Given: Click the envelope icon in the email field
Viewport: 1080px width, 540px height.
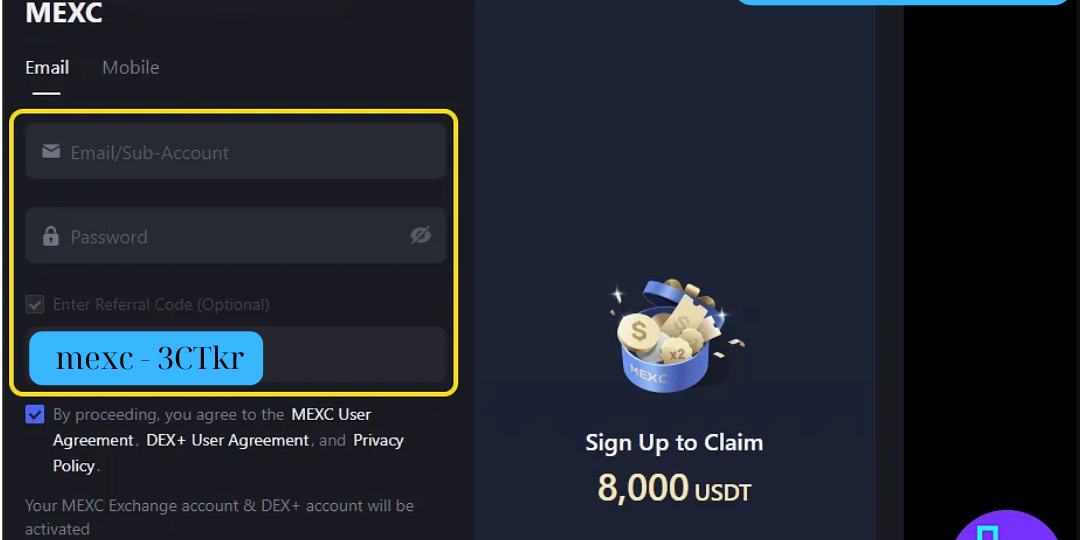Looking at the screenshot, I should [51, 152].
